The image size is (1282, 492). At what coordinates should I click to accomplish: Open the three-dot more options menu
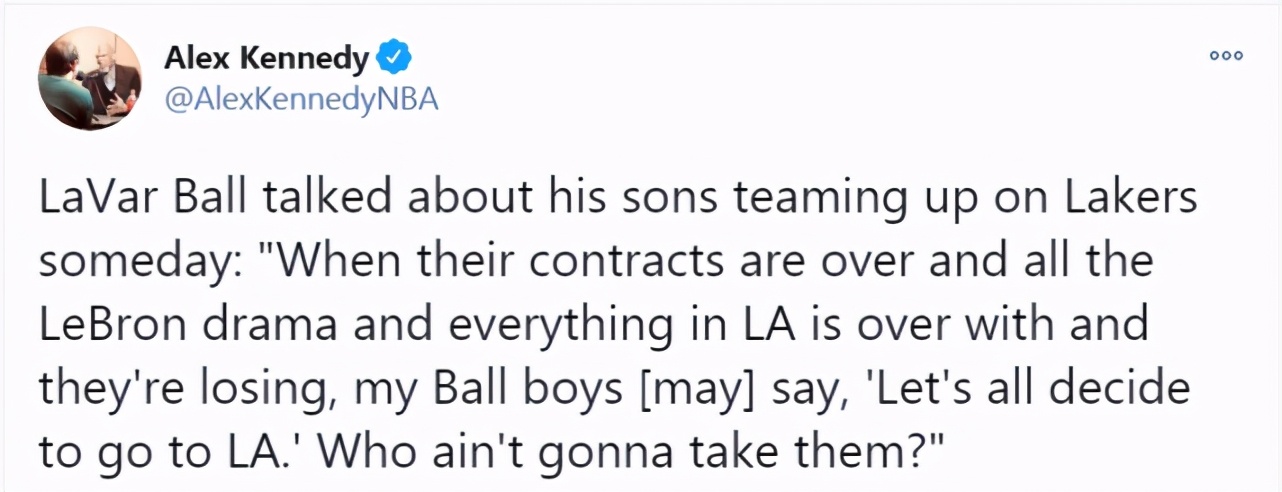point(1225,56)
